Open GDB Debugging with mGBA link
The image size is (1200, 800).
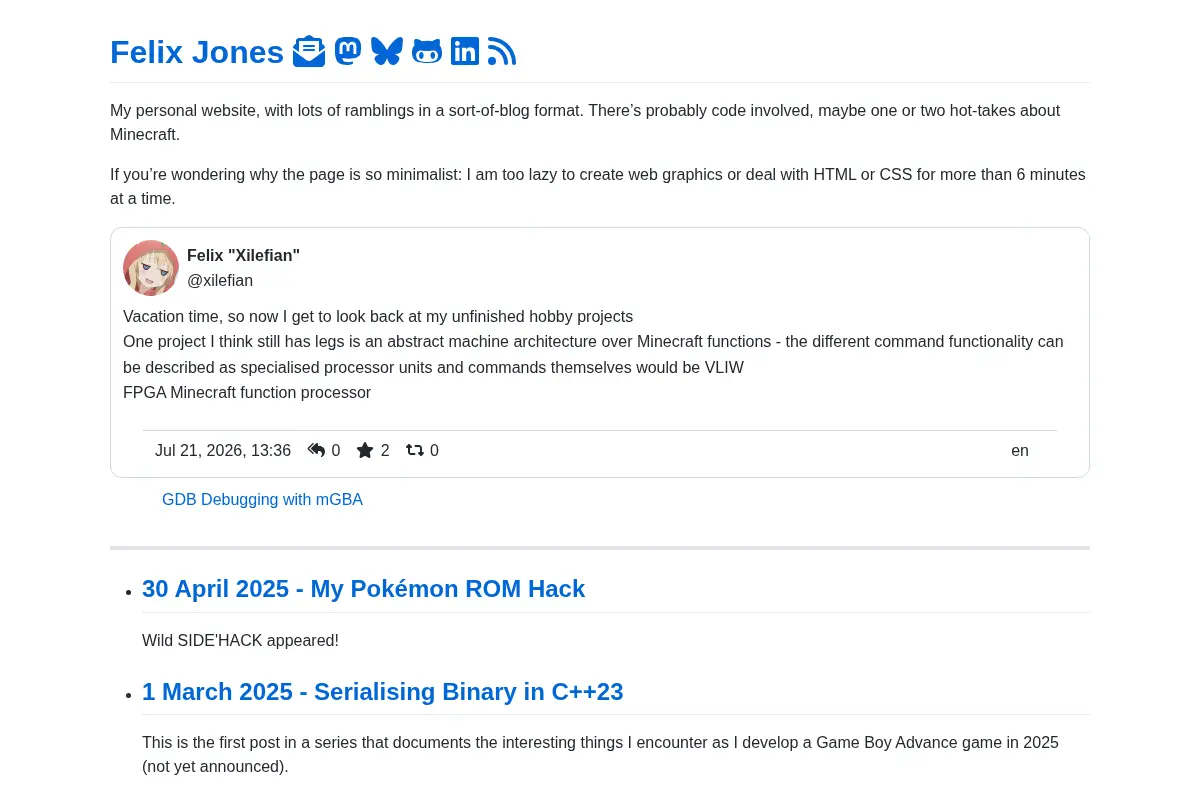coord(262,499)
